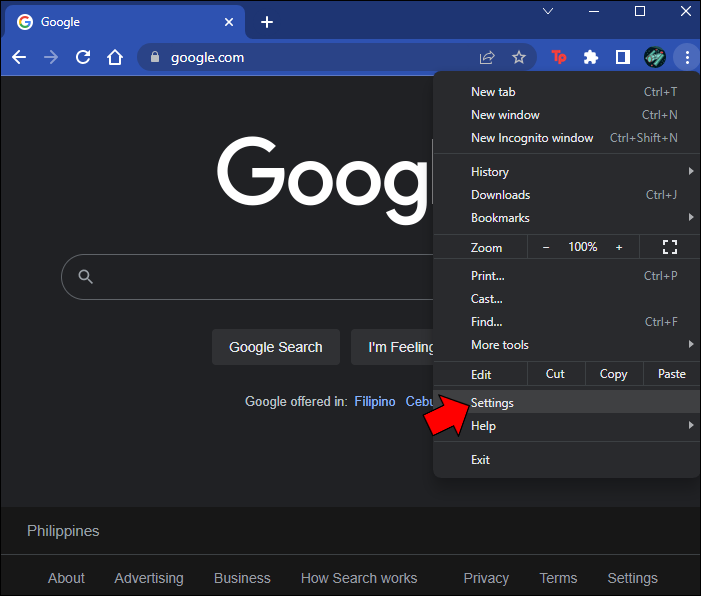Select Cast... menu entry

(566, 299)
